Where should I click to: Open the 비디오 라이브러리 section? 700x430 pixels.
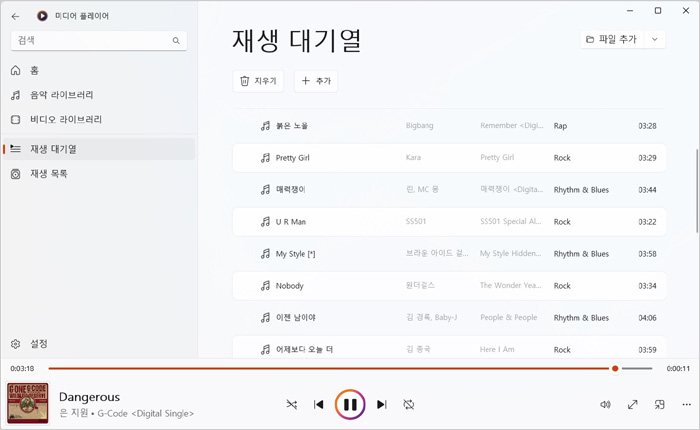click(x=65, y=119)
